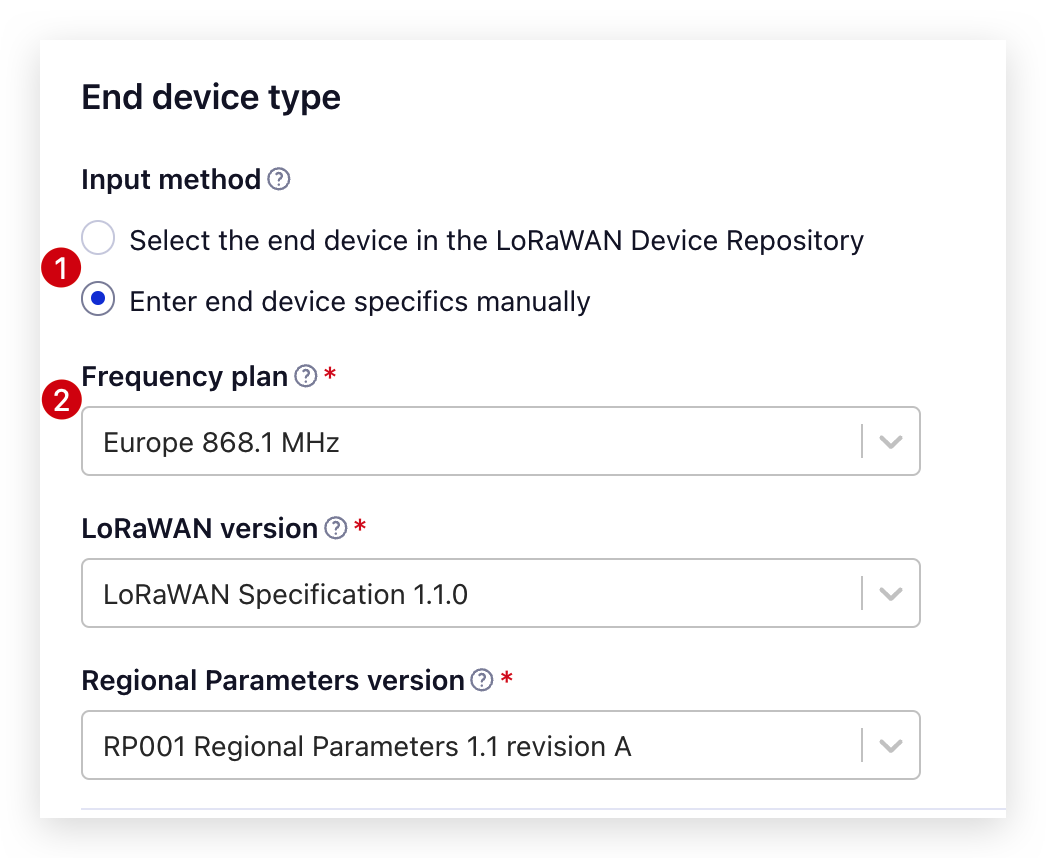Image resolution: width=1046 pixels, height=858 pixels.
Task: Select LoRaWAN Device Repository radio option
Action: (98, 238)
